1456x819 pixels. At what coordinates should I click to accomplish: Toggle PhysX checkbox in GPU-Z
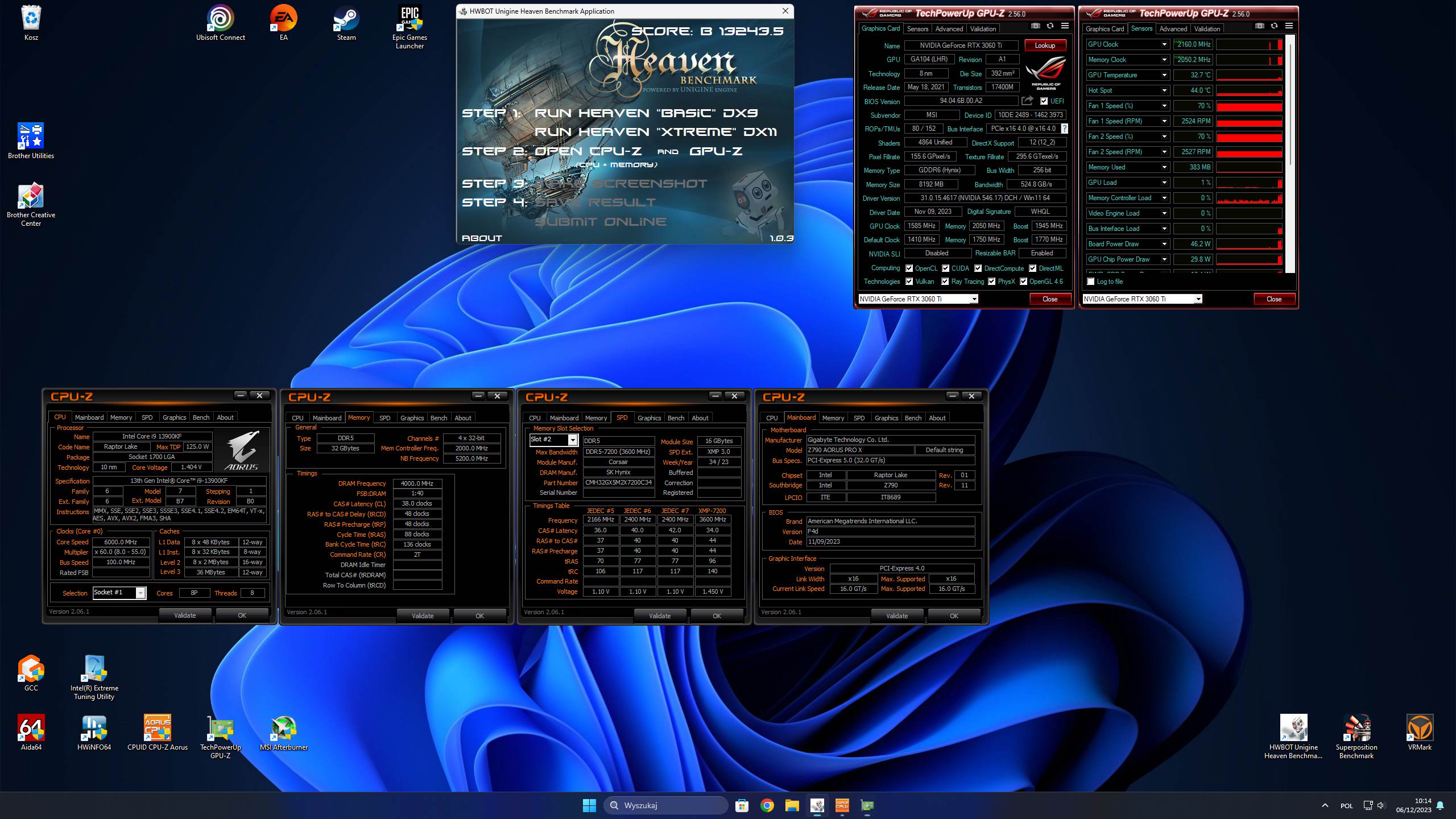pos(991,282)
